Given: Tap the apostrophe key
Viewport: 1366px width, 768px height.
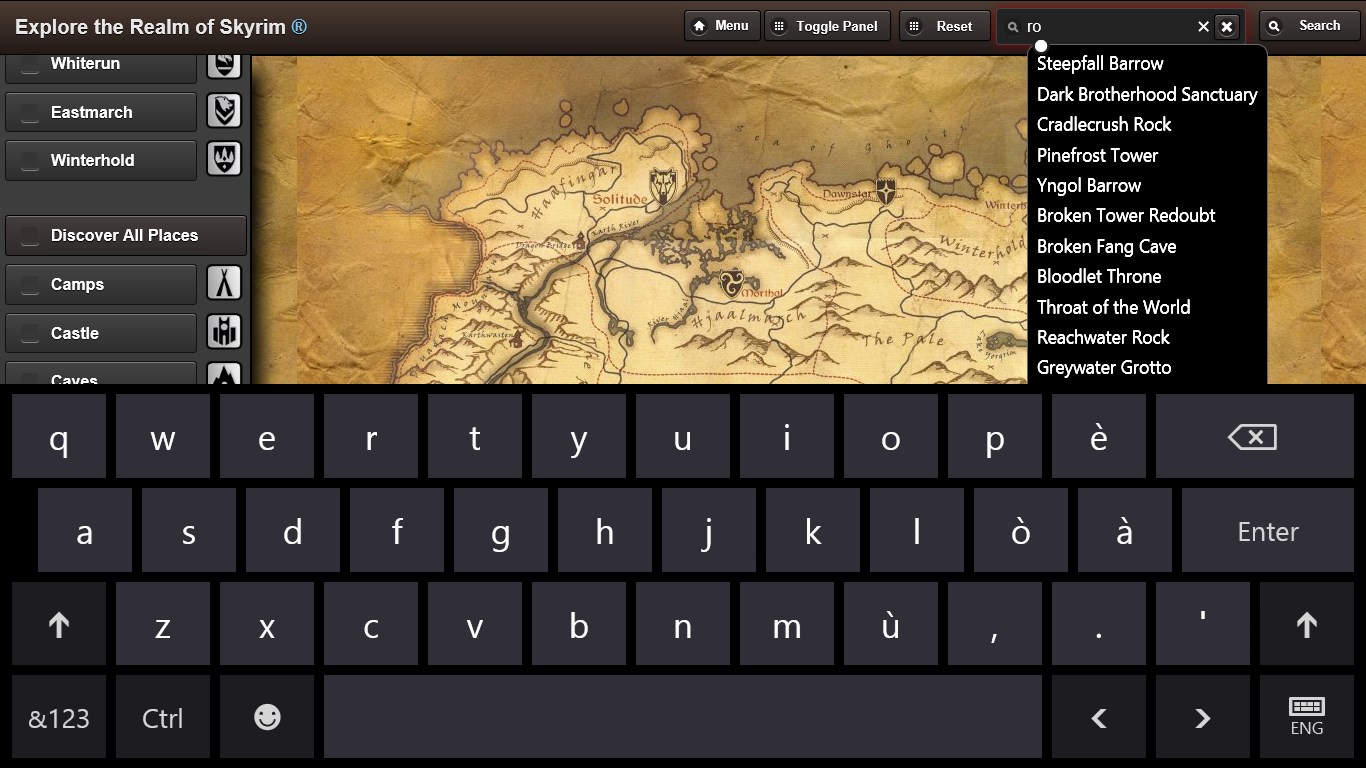Looking at the screenshot, I should pyautogui.click(x=1203, y=625).
